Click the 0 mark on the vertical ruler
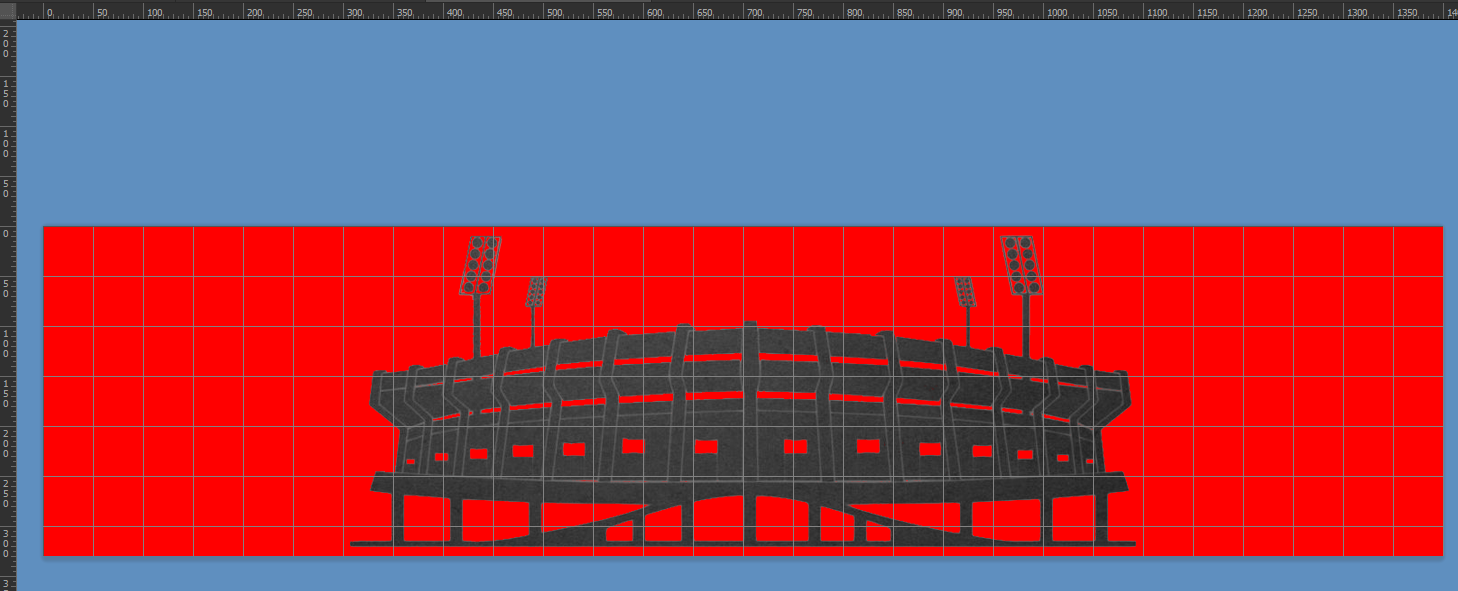The image size is (1458, 591). tap(8, 233)
